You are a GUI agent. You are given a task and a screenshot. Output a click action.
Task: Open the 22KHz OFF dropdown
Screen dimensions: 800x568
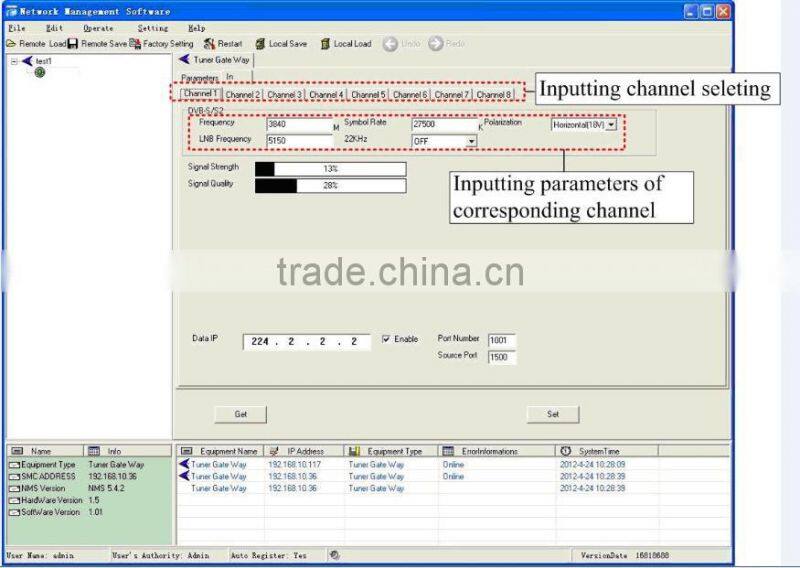[x=471, y=142]
